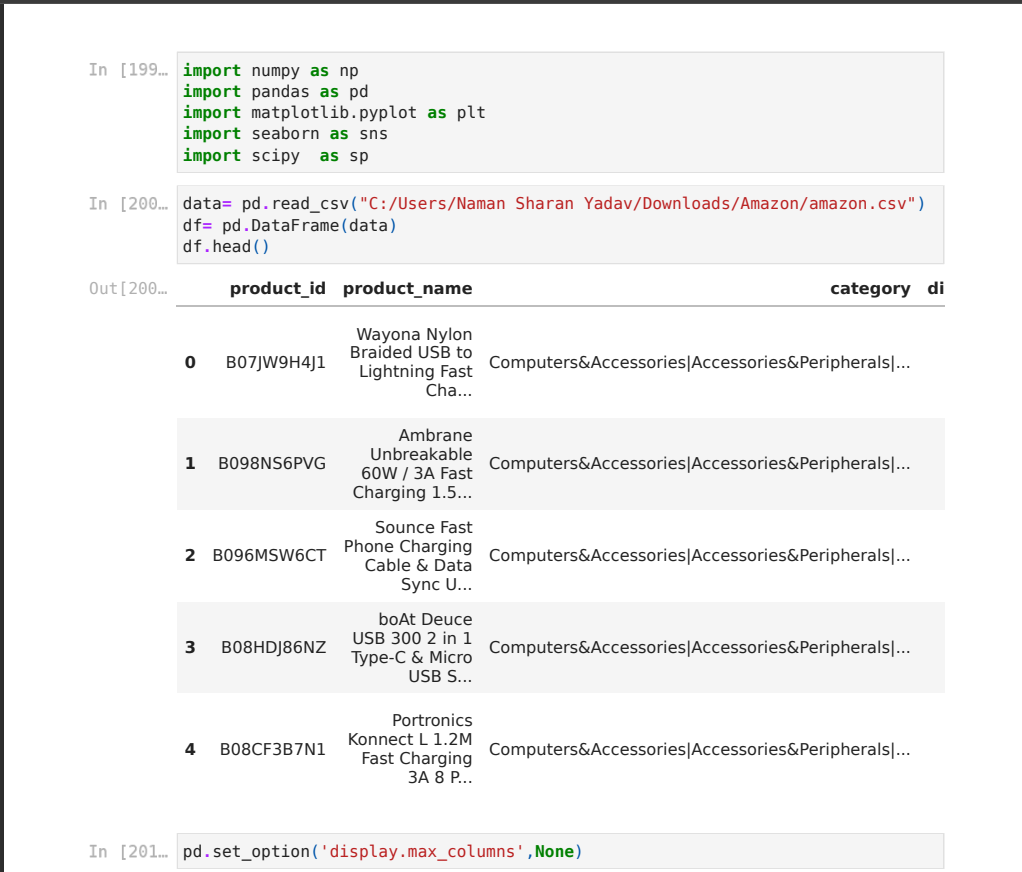Click product ID B08HDJ86NZ
1022x872 pixels.
273,648
